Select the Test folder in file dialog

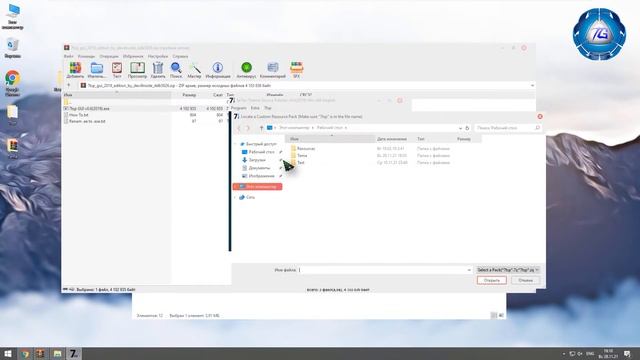(300, 162)
